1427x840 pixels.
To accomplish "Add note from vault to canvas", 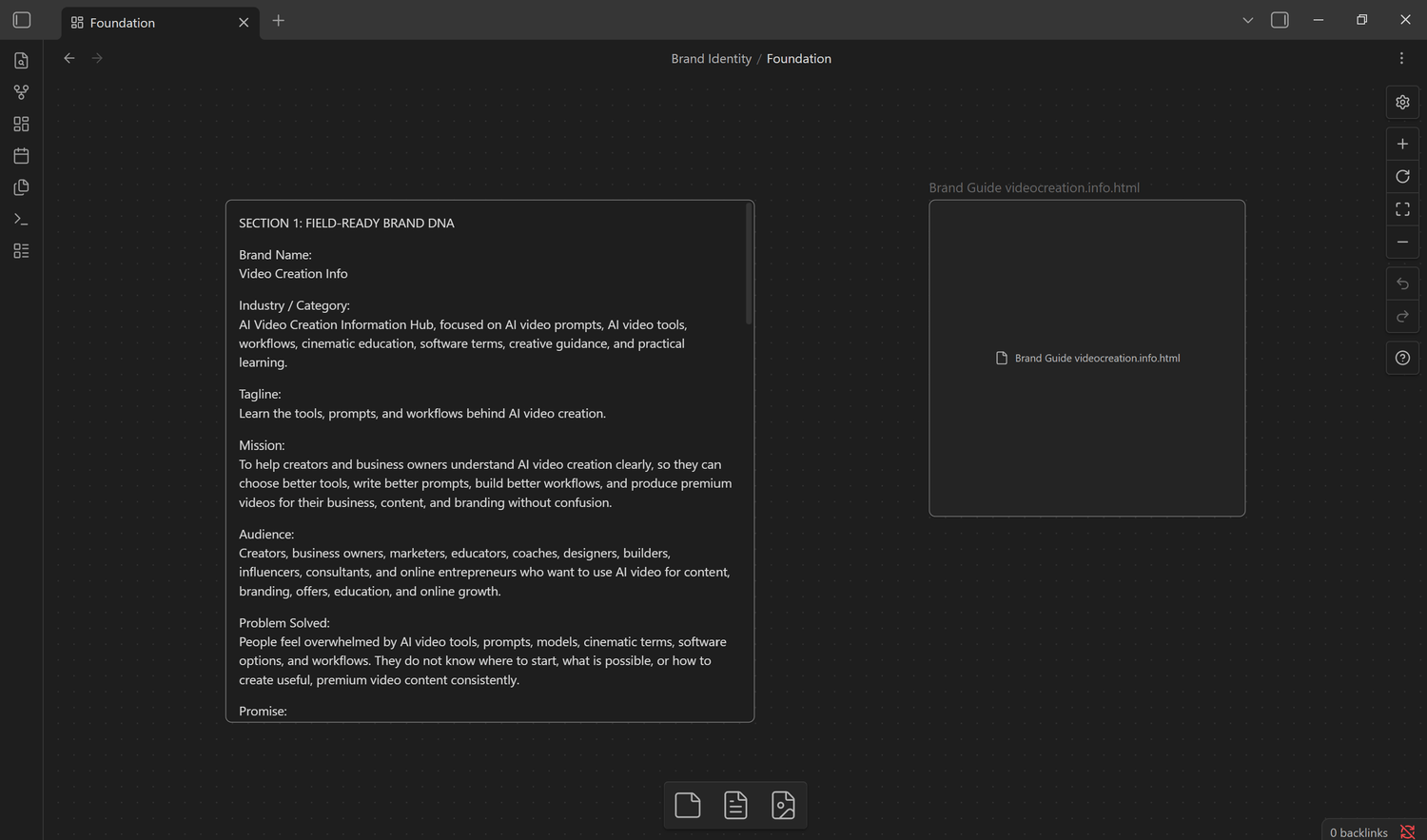I will click(735, 805).
